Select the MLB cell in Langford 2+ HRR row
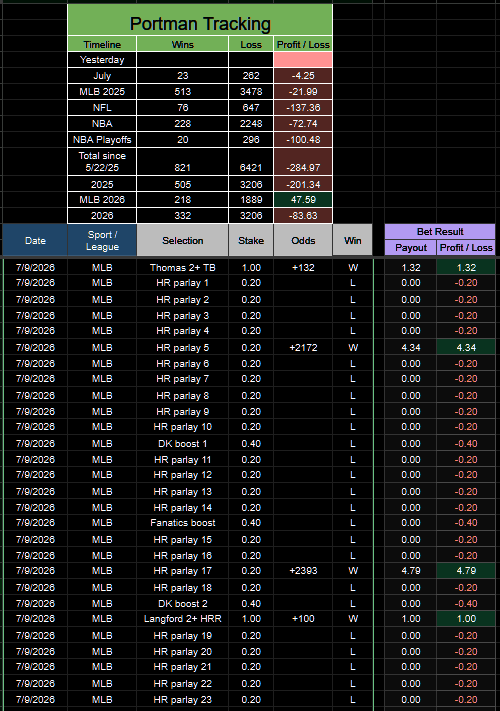This screenshot has width=500, height=711. 102,618
